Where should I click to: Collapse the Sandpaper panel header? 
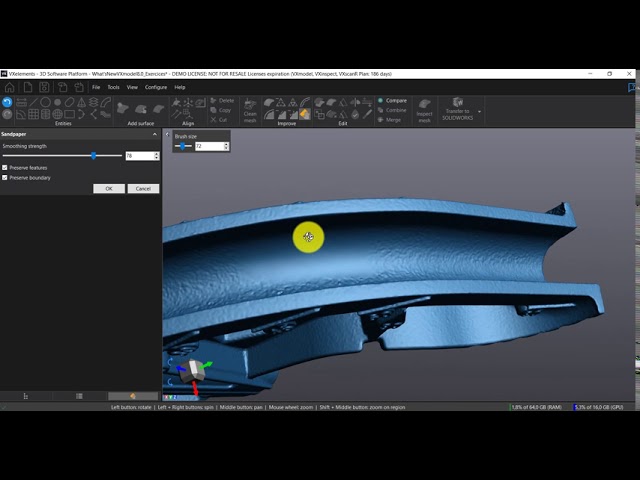[154, 133]
